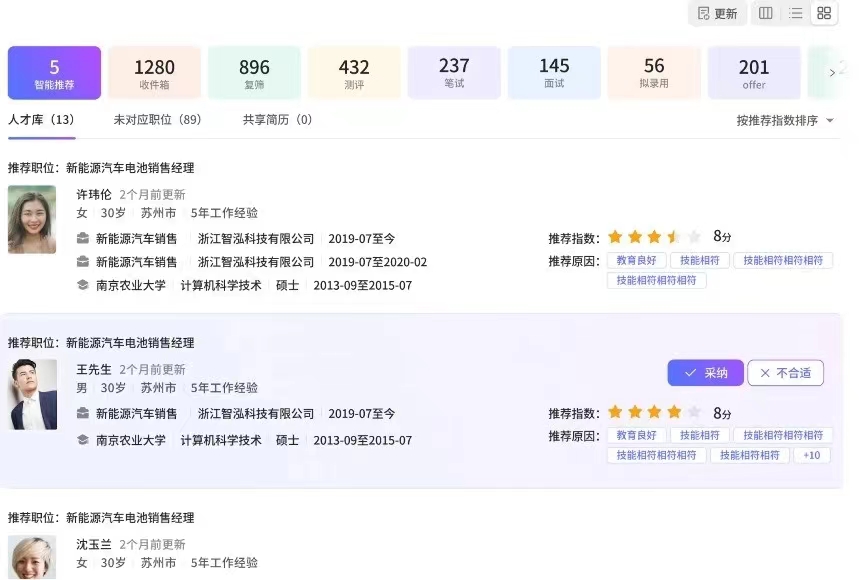Accept candidate 王先生 via 采纳 button
The width and height of the screenshot is (859, 580).
tap(705, 372)
